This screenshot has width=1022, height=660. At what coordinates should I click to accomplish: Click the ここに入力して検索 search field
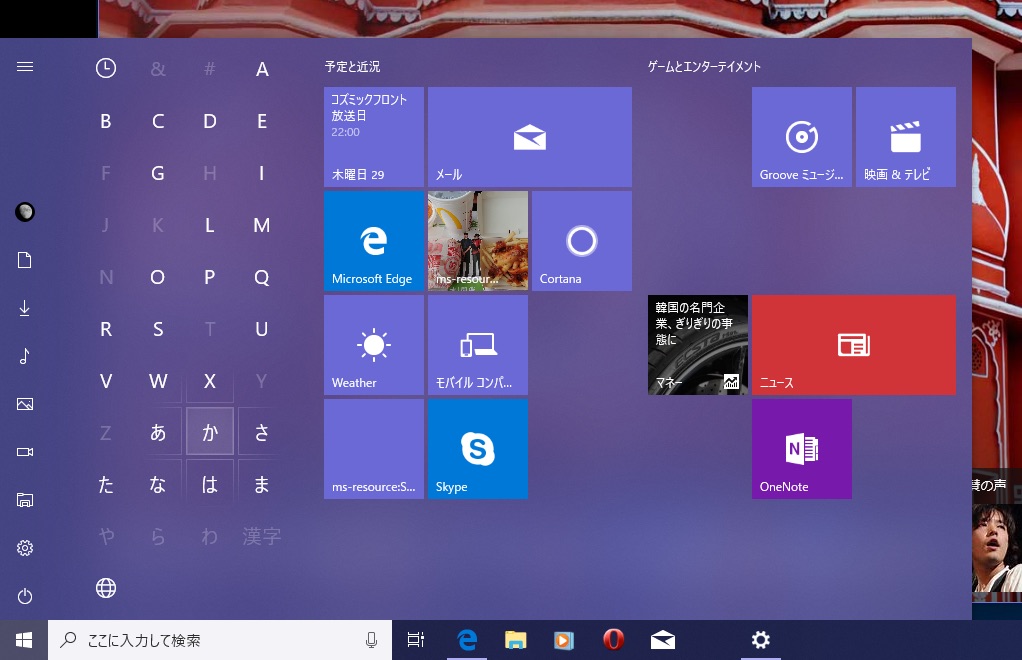(220, 640)
